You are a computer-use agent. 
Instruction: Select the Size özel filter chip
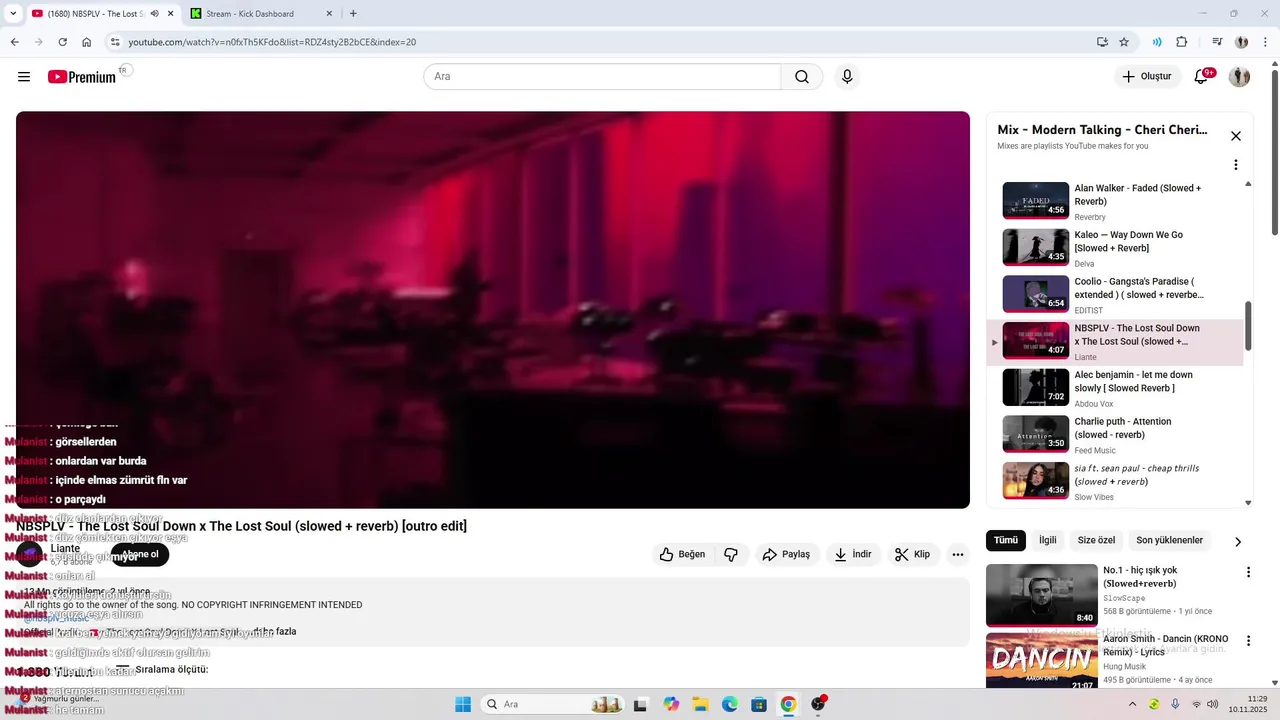coord(1096,540)
